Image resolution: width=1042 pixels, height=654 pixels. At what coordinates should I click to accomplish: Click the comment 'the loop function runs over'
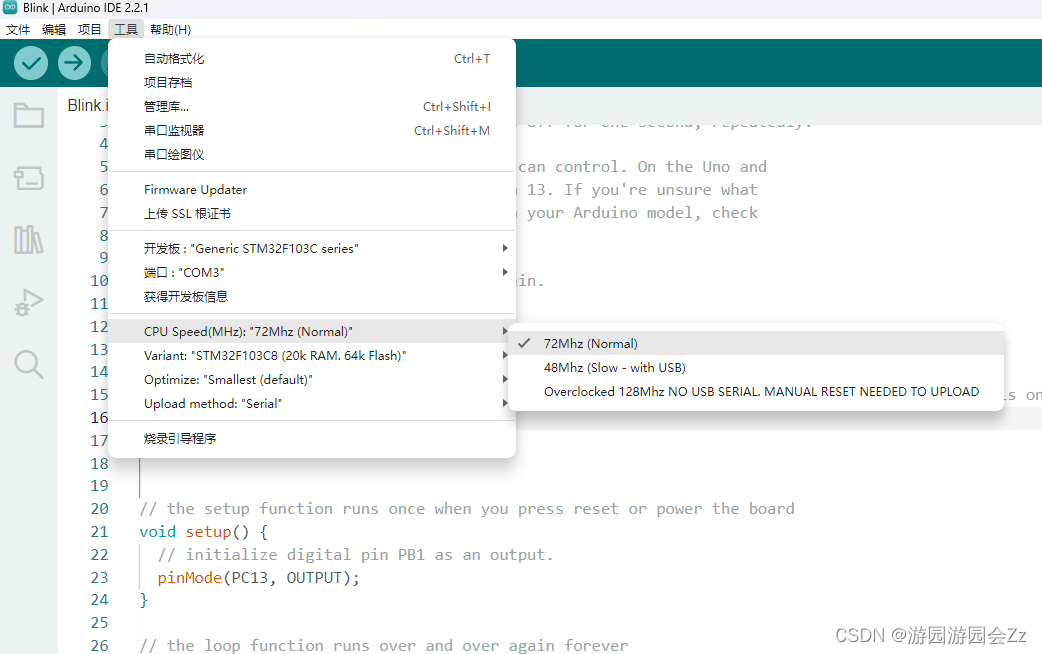point(384,645)
